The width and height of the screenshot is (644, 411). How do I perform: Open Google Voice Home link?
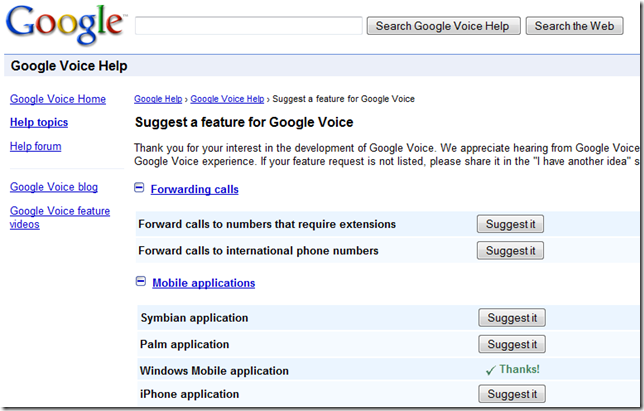click(58, 99)
